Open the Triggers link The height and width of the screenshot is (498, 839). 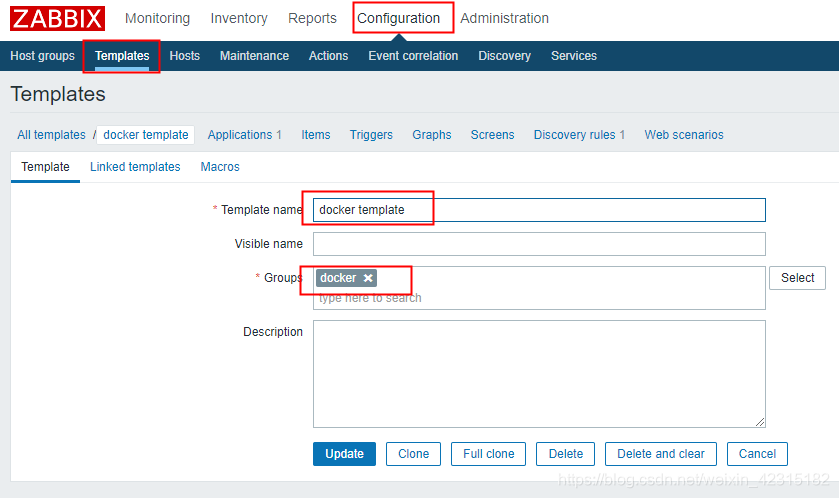371,135
